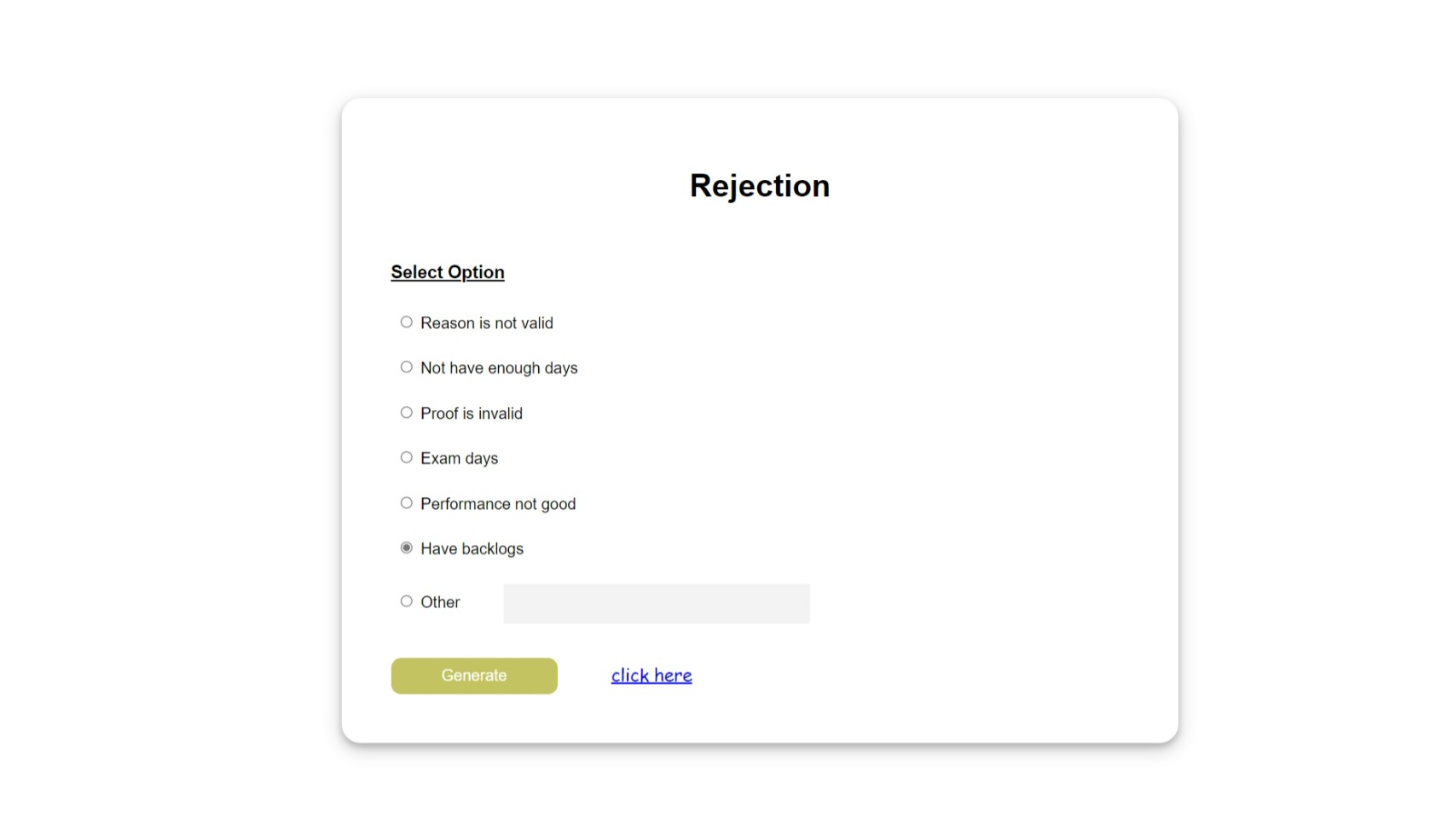Click the 'Proof is invalid' label text
This screenshot has height=840, width=1436.
point(471,413)
